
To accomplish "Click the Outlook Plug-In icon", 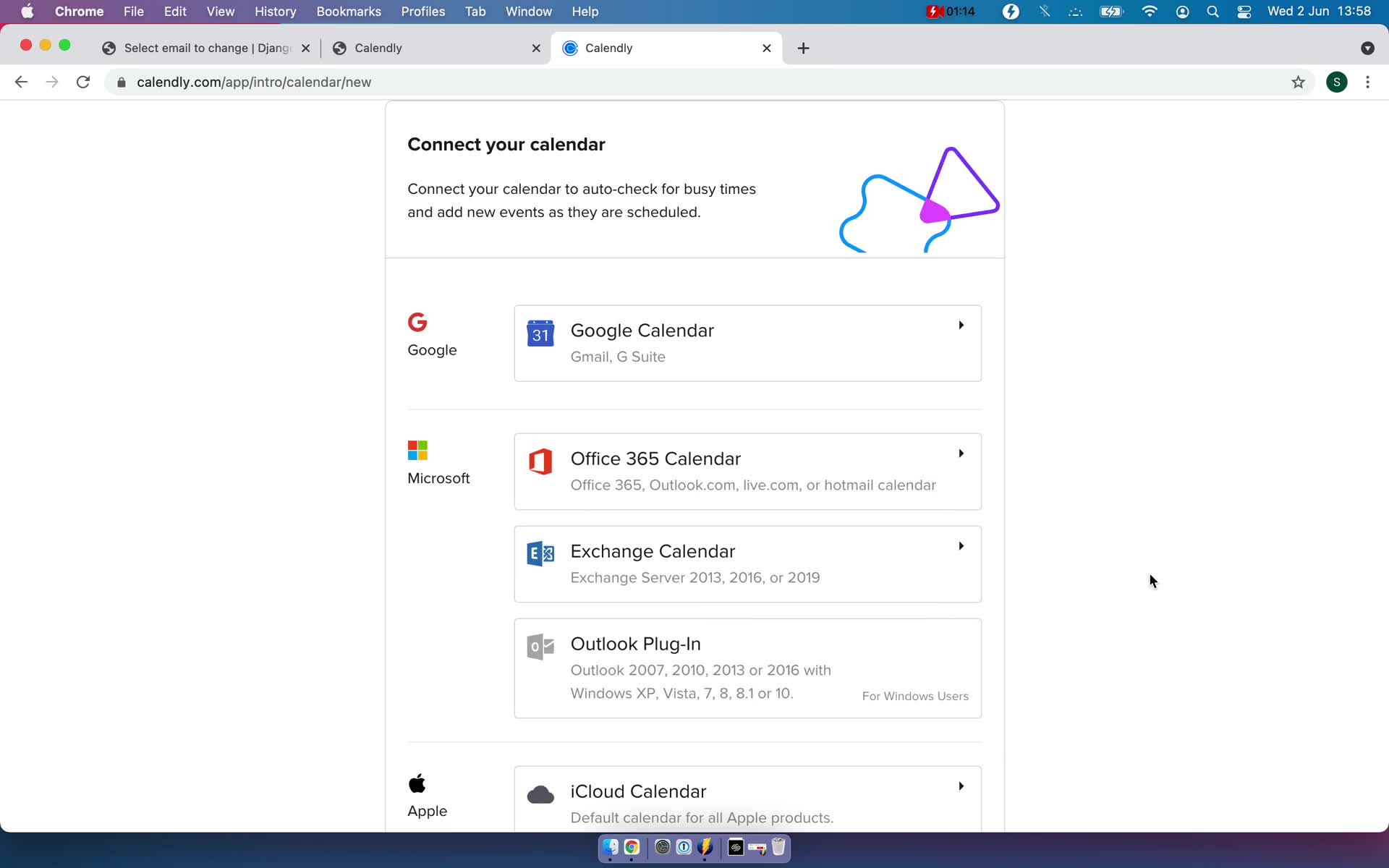I will (x=540, y=646).
